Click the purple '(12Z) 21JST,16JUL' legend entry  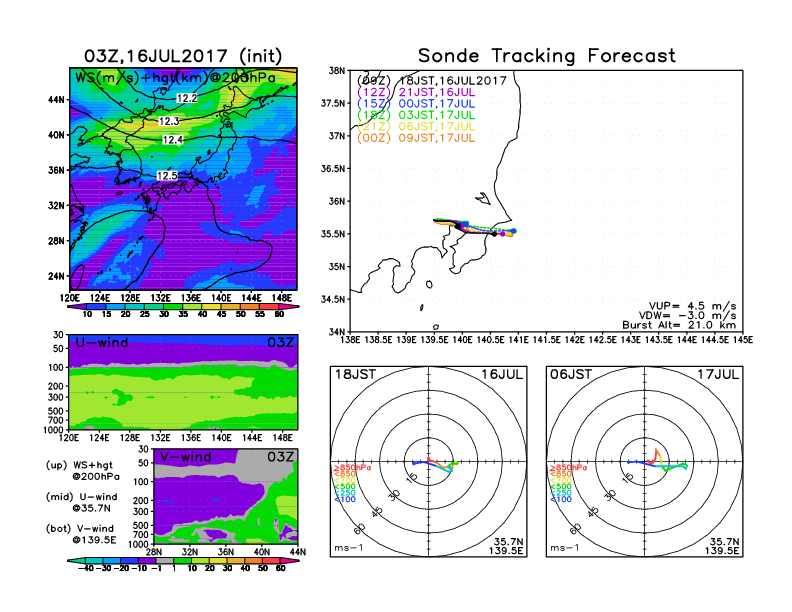click(416, 92)
